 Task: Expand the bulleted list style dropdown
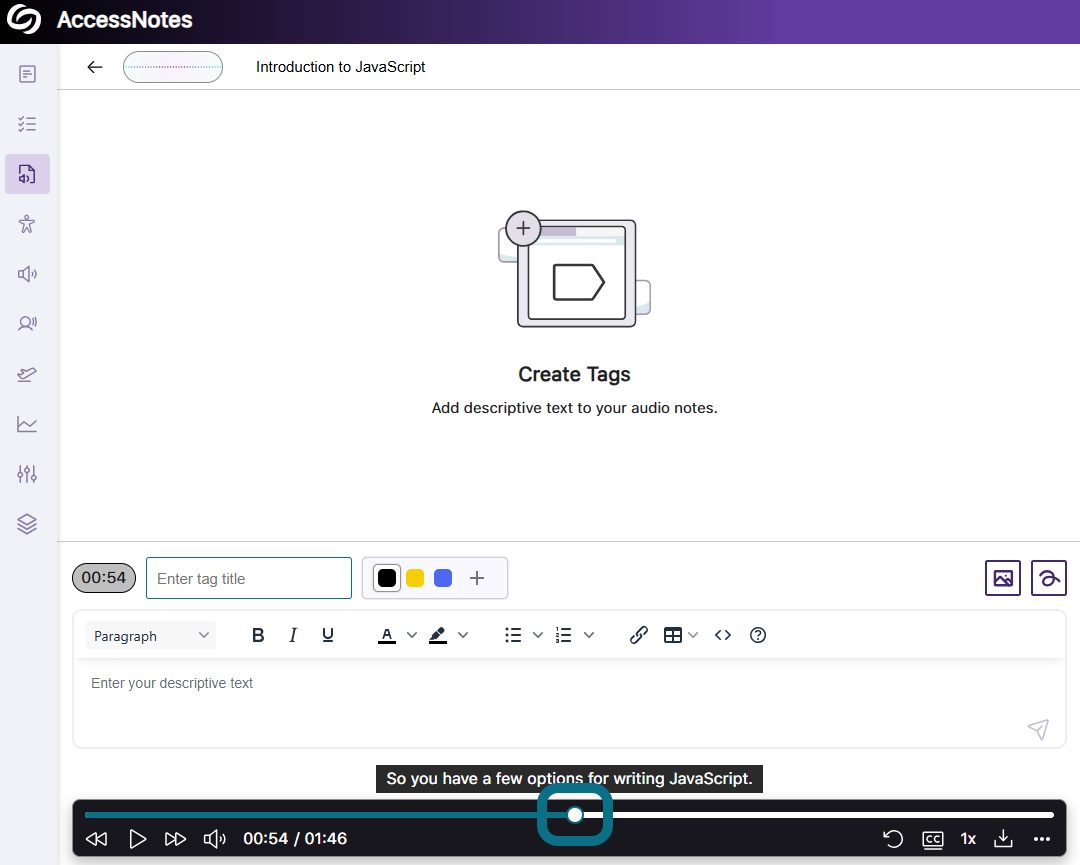click(538, 635)
